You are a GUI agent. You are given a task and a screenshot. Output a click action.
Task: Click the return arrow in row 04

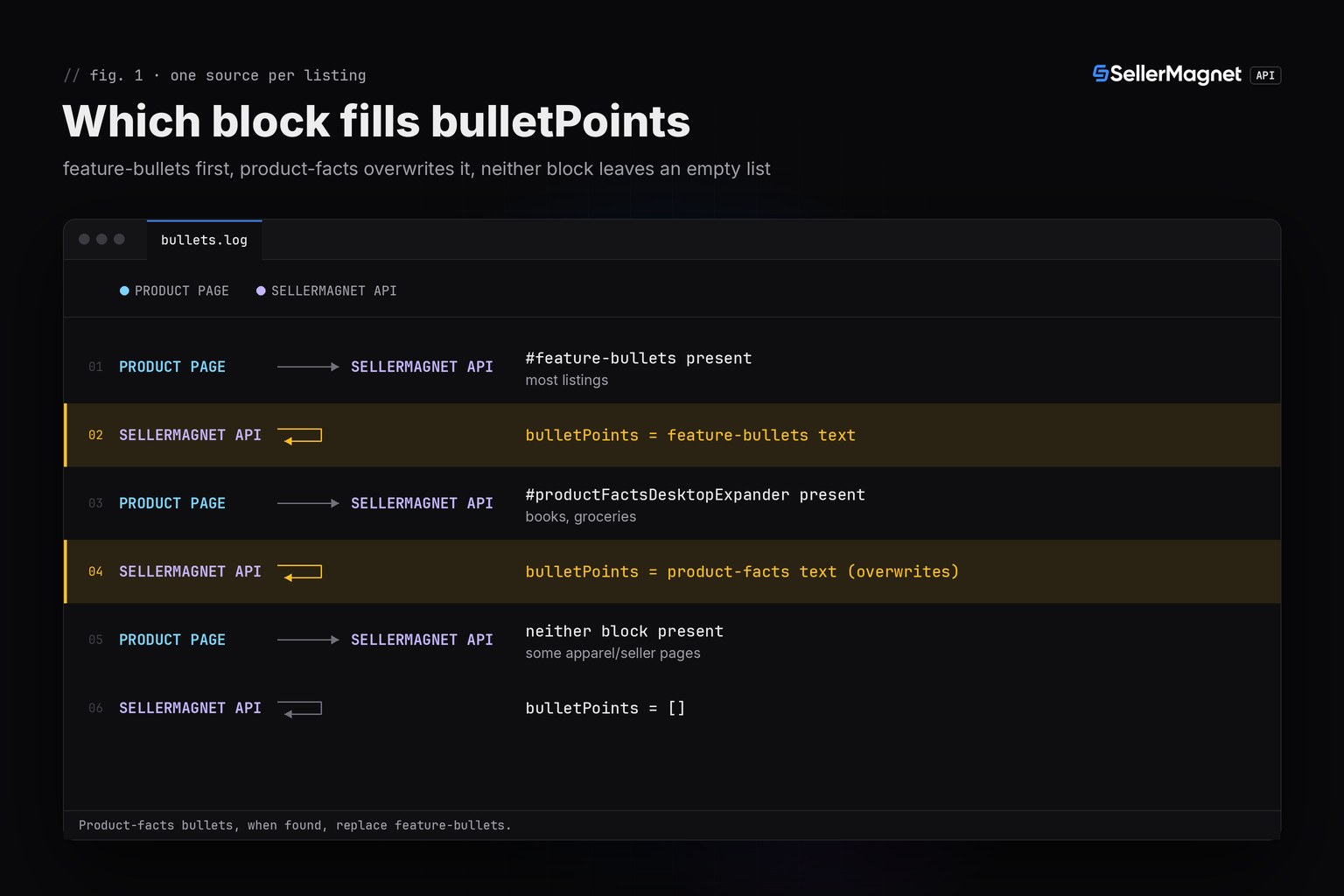pyautogui.click(x=300, y=572)
